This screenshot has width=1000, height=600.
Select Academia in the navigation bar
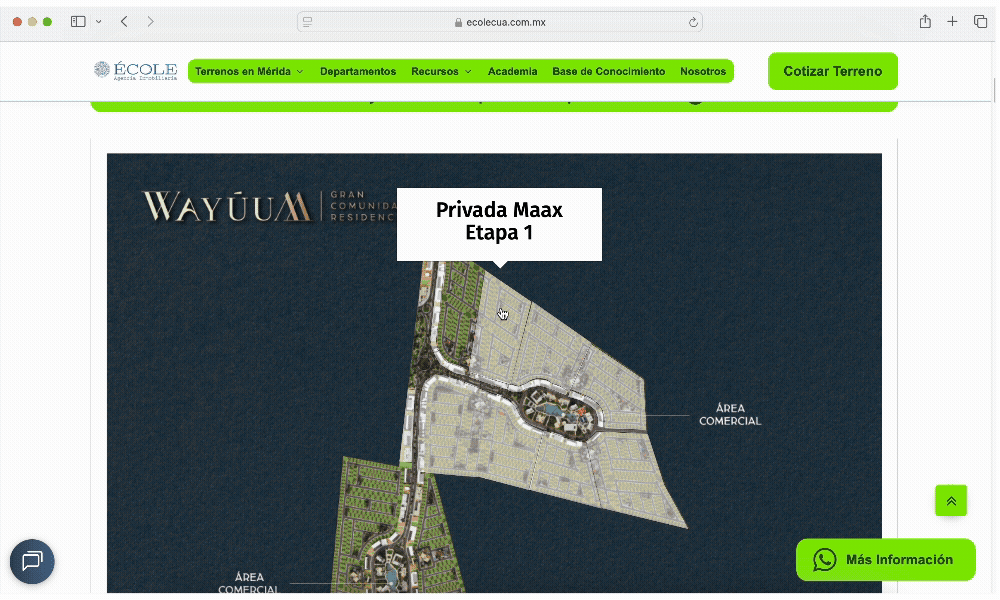pos(513,71)
